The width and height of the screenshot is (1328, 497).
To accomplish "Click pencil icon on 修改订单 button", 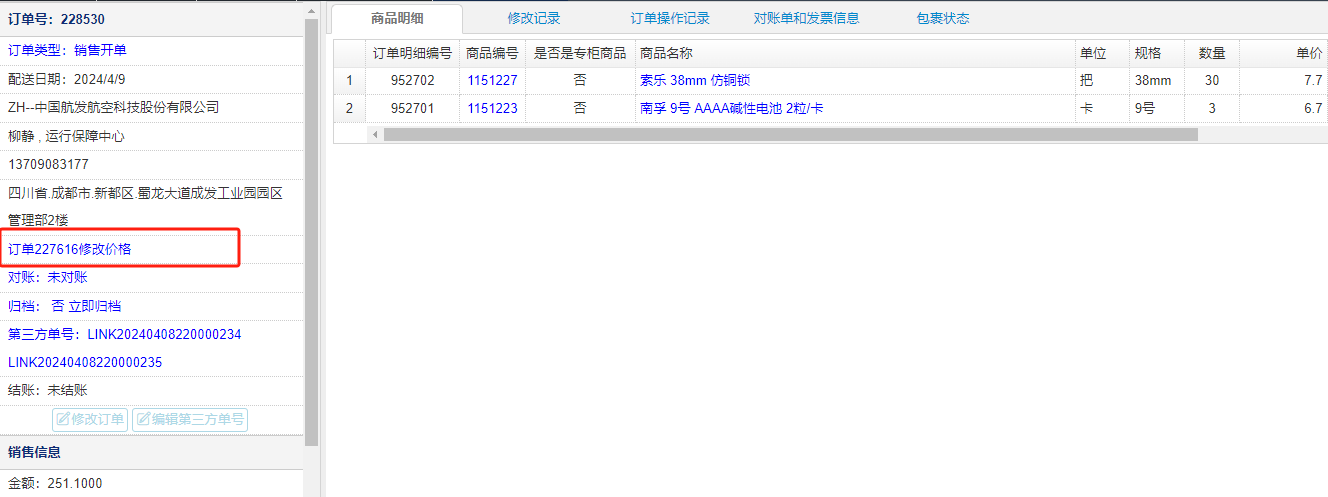I will pos(63,419).
